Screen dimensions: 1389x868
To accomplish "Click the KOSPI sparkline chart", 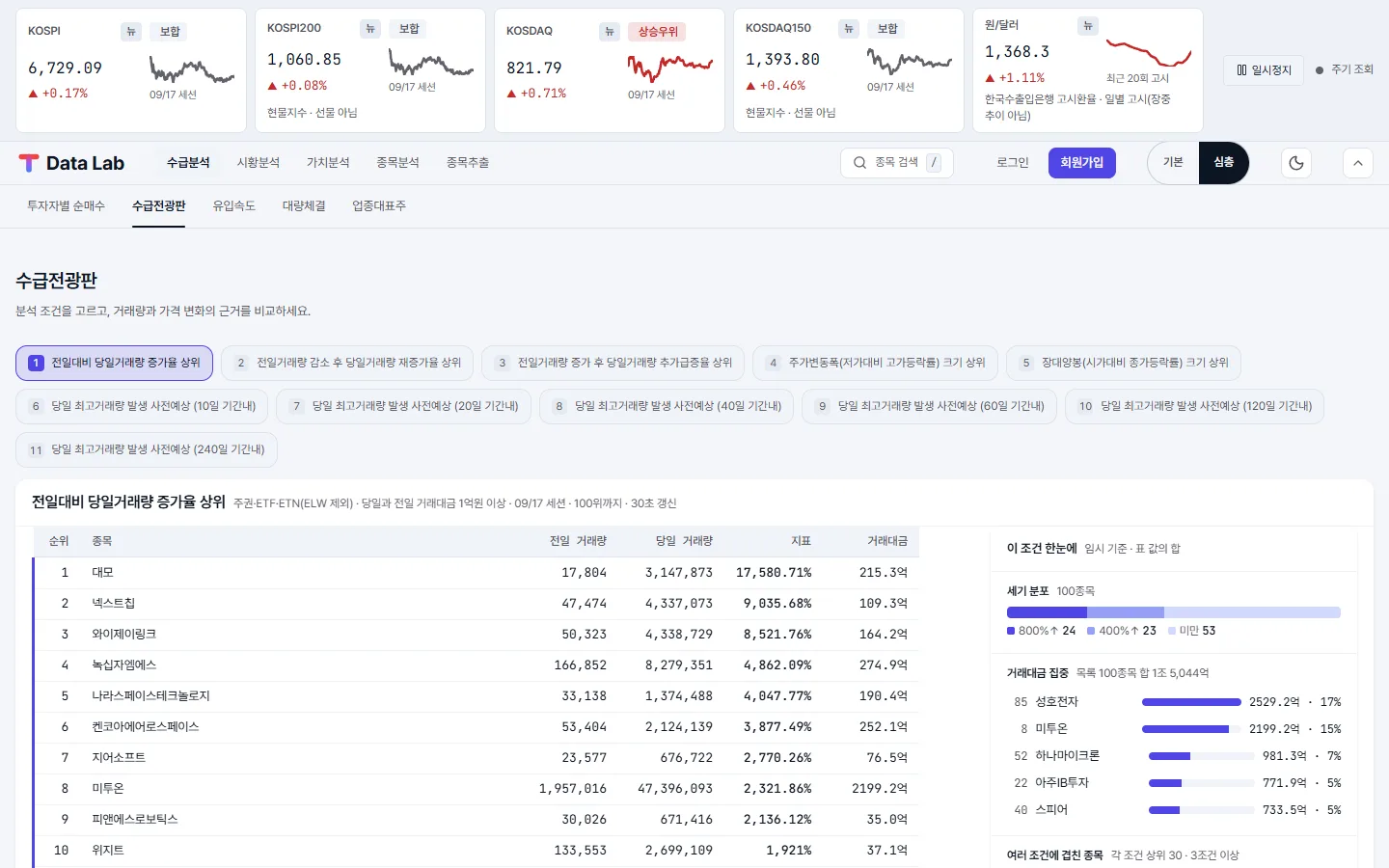I will click(192, 69).
